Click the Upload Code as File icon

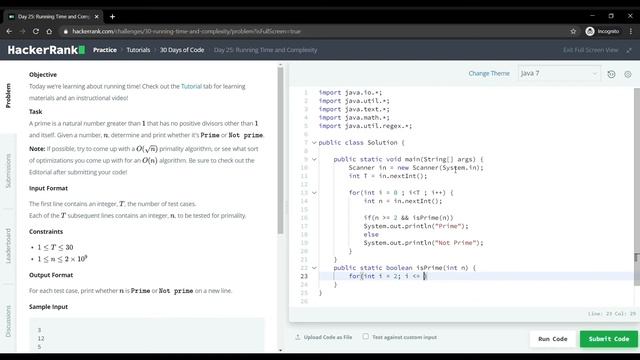pos(298,337)
